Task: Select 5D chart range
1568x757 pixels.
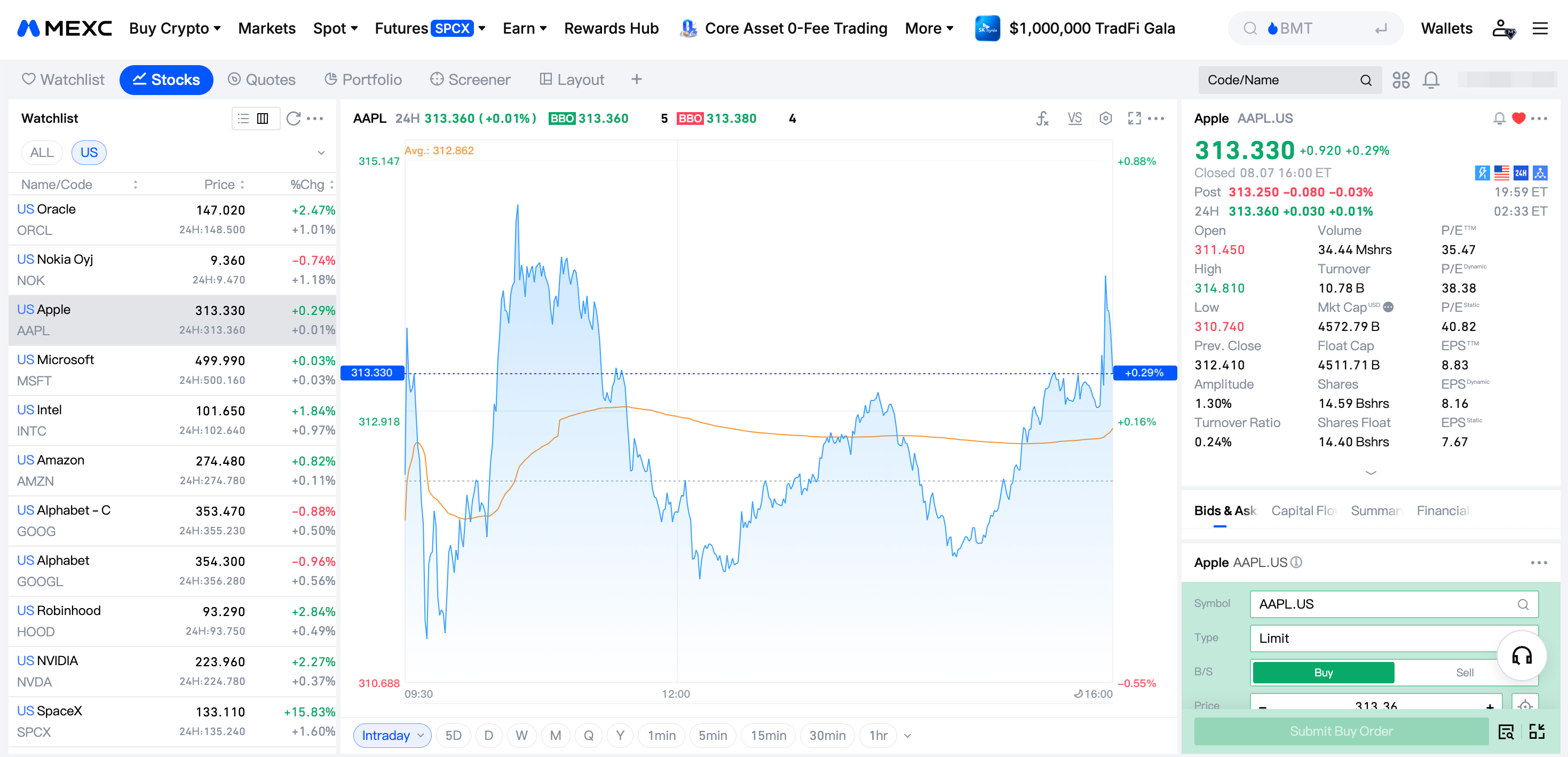Action: pos(454,736)
